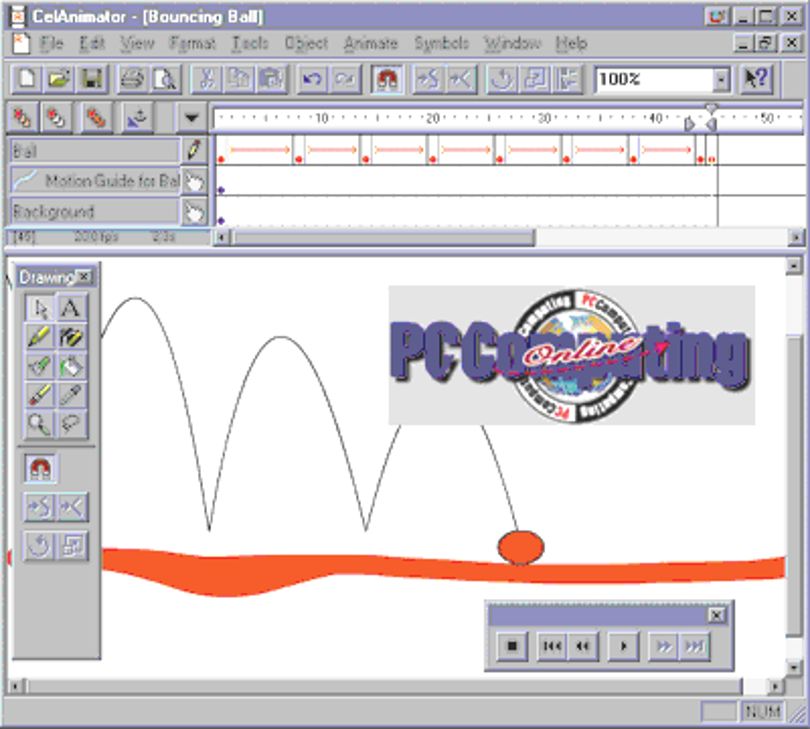The width and height of the screenshot is (810, 729).
Task: Expand the layer options down-arrow button
Action: (191, 118)
